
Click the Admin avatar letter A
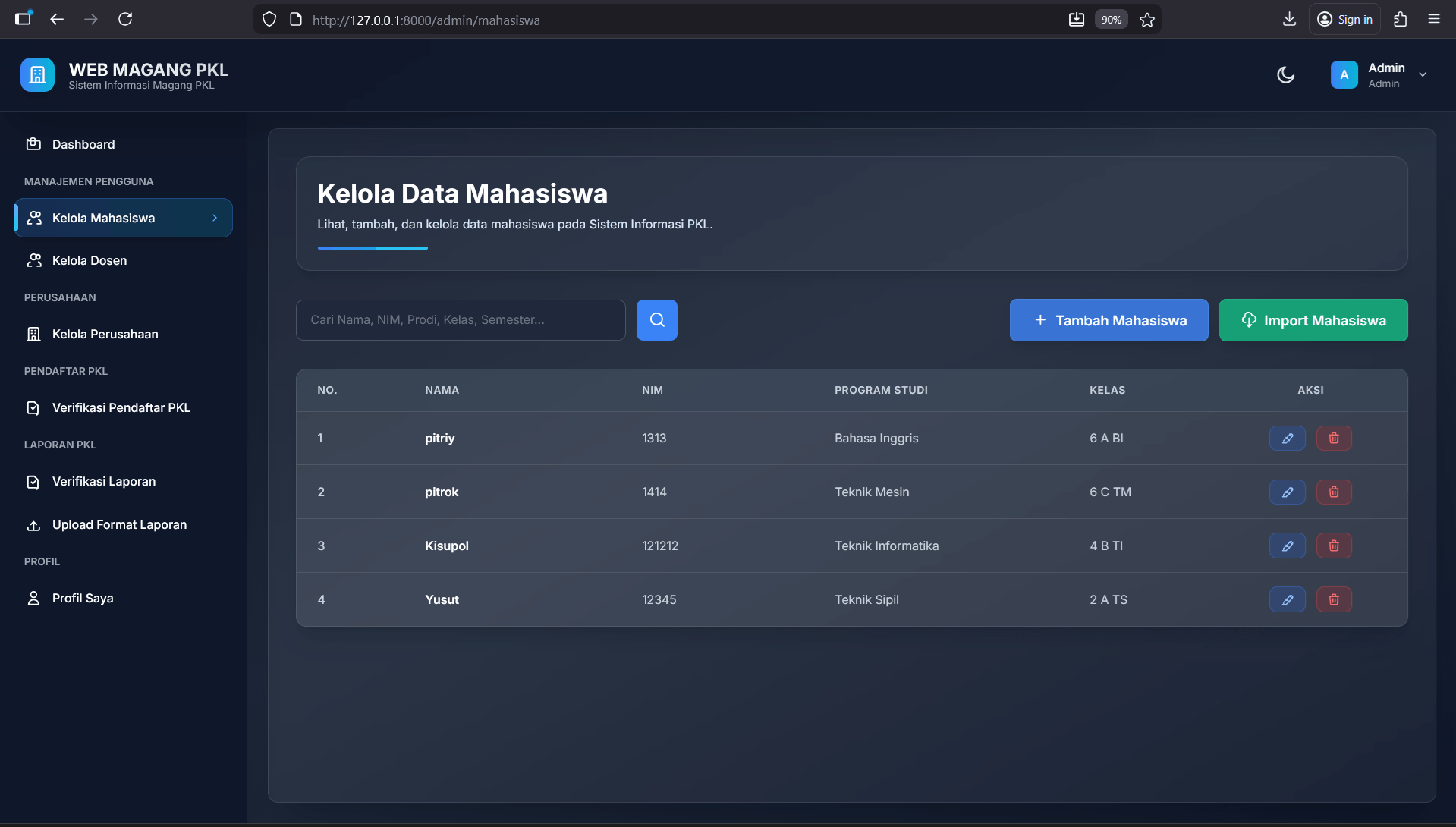pos(1344,75)
